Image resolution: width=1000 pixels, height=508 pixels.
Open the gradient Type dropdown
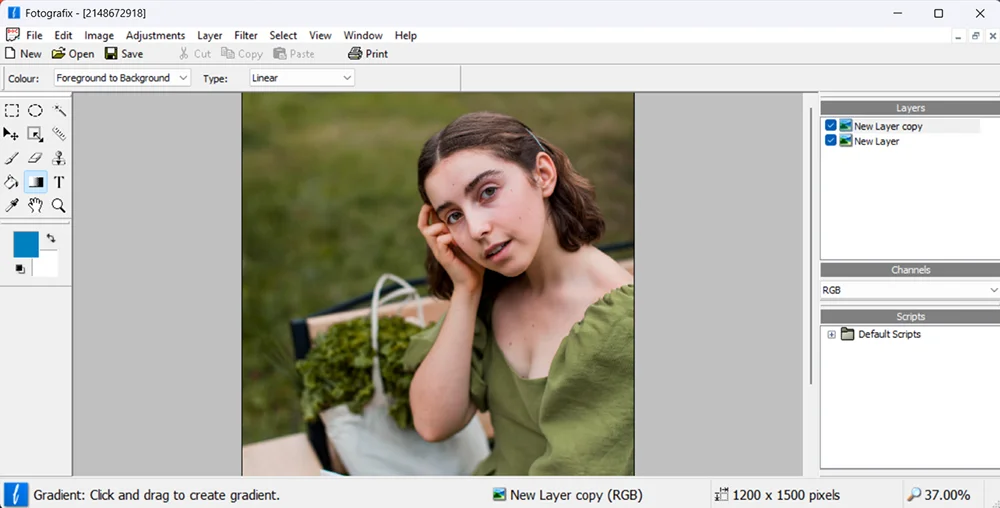301,78
